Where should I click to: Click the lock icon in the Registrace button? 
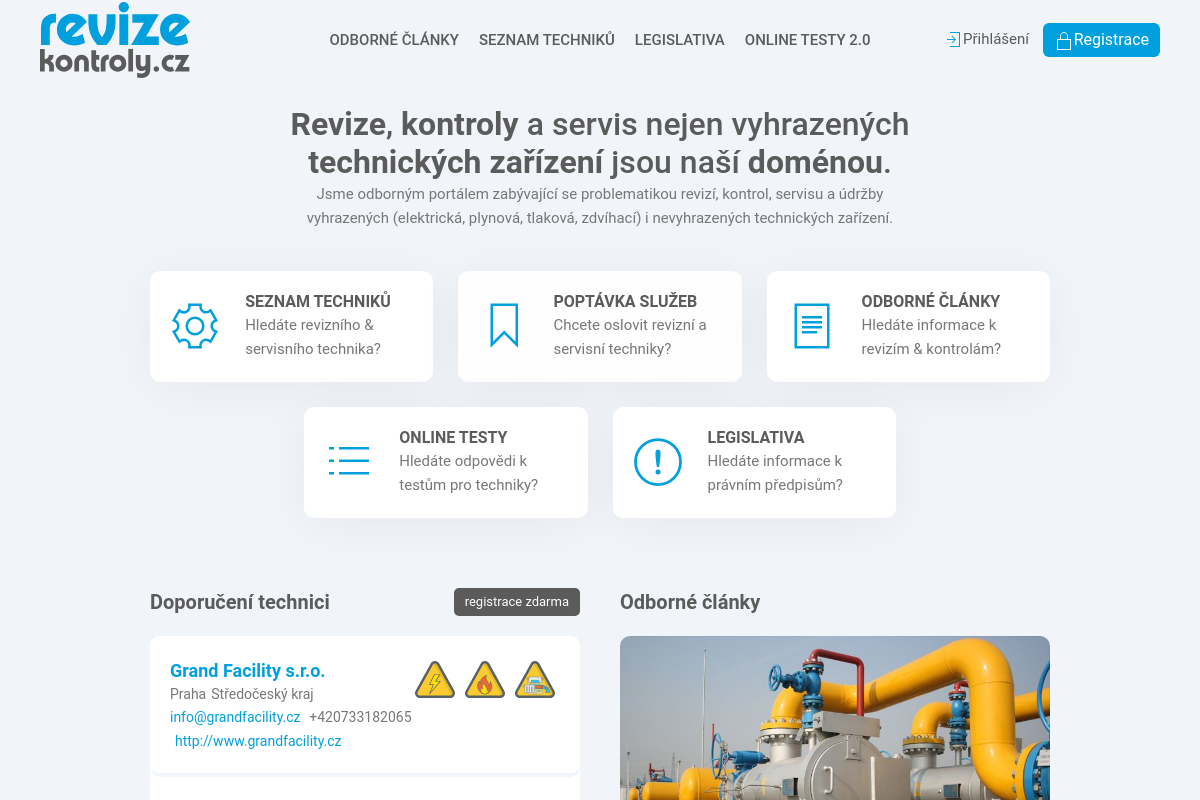pos(1064,40)
